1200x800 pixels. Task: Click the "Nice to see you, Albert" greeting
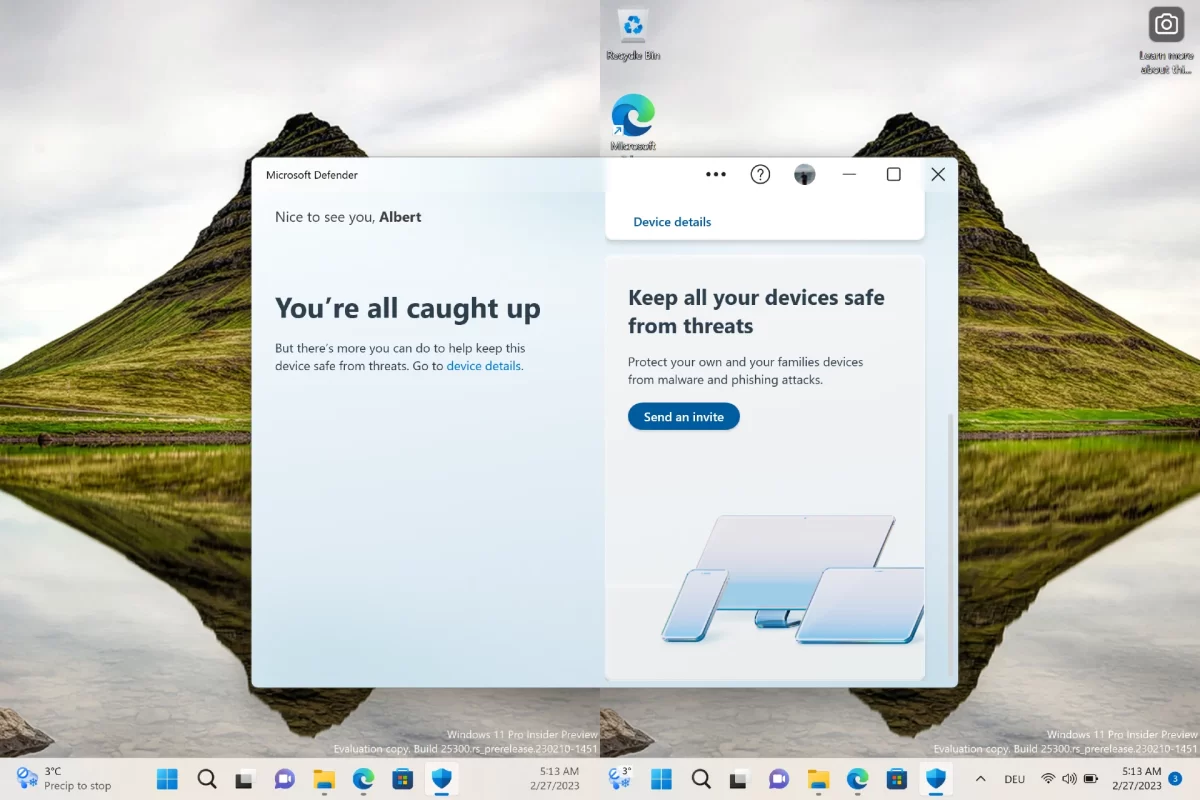click(x=348, y=217)
